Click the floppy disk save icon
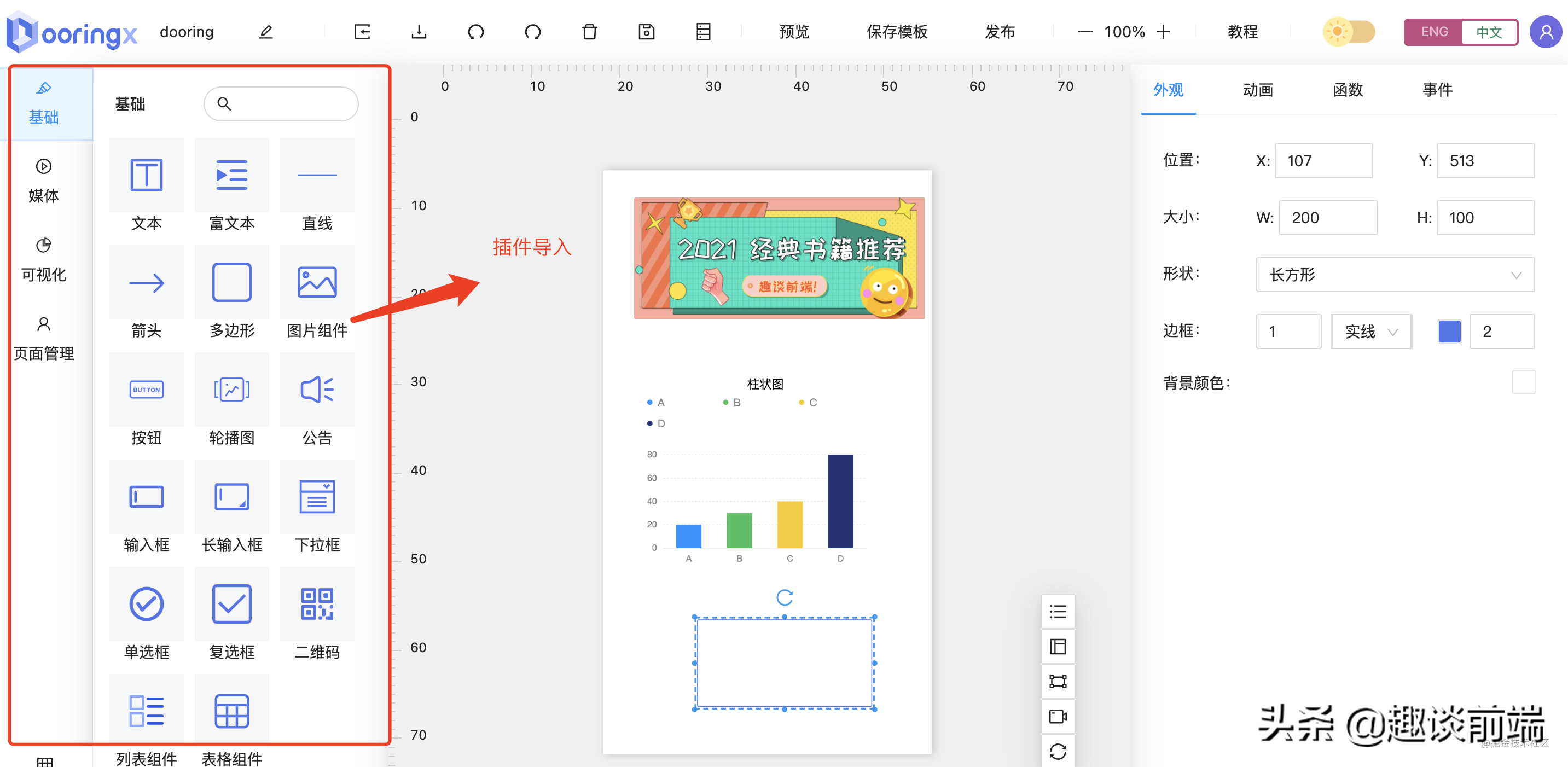Image resolution: width=1568 pixels, height=767 pixels. pos(646,32)
